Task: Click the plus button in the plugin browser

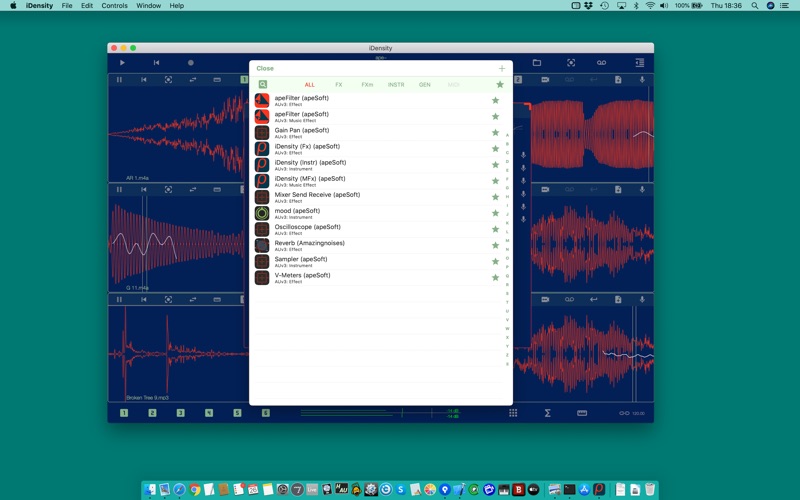Action: [502, 68]
